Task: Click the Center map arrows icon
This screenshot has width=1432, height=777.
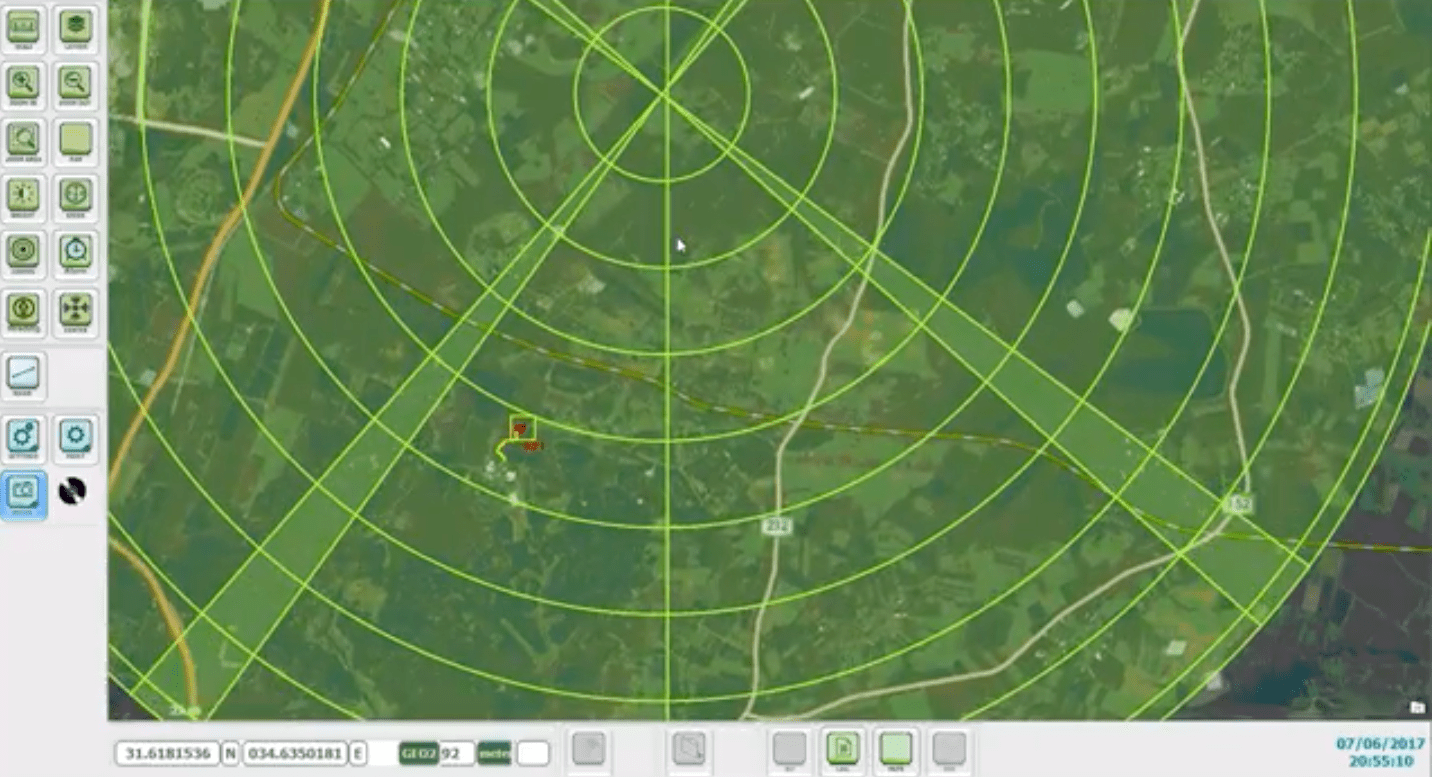Action: coord(76,309)
